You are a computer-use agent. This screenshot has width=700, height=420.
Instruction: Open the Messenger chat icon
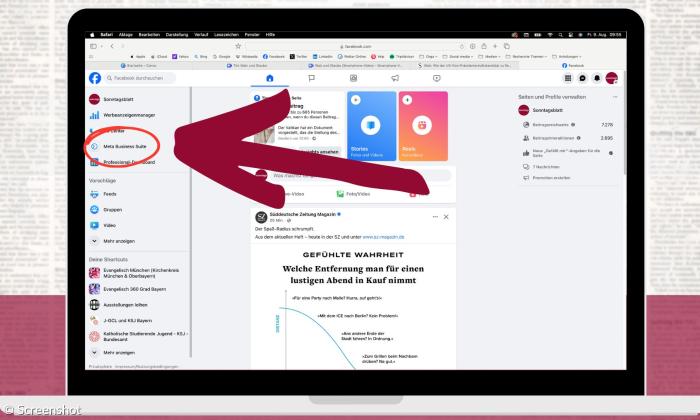click(582, 78)
